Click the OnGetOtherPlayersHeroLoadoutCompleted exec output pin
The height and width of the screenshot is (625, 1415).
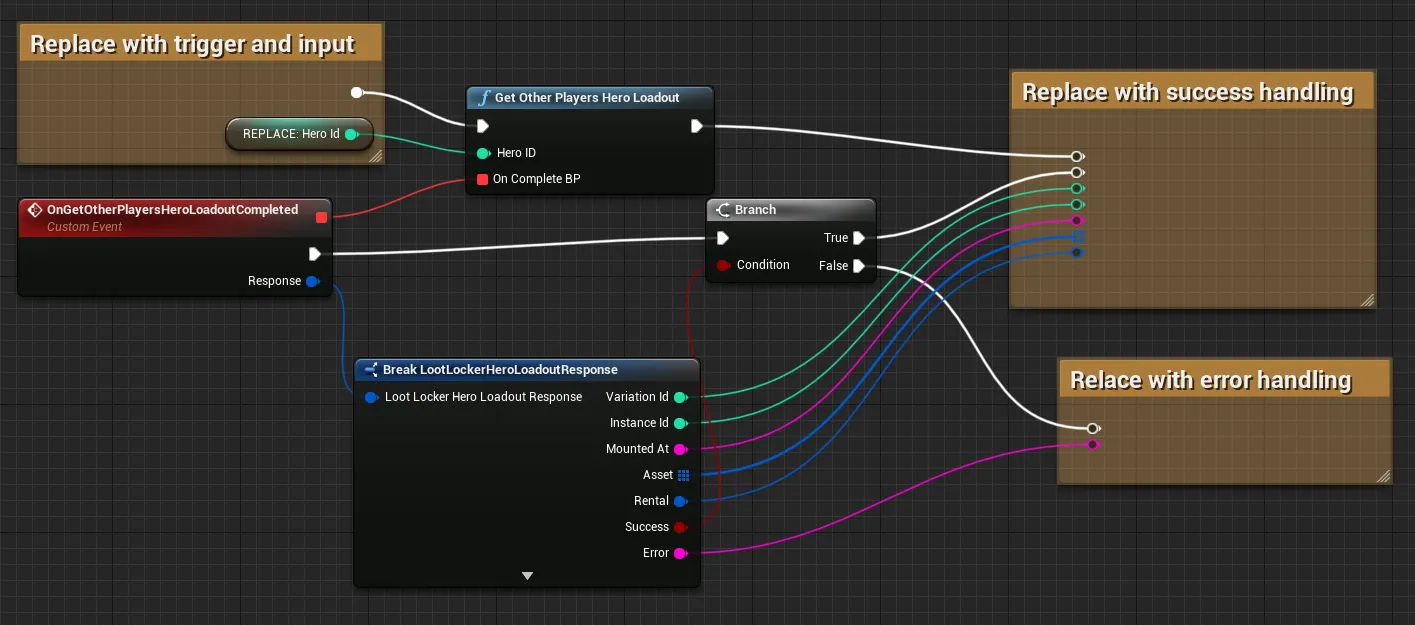pos(314,254)
